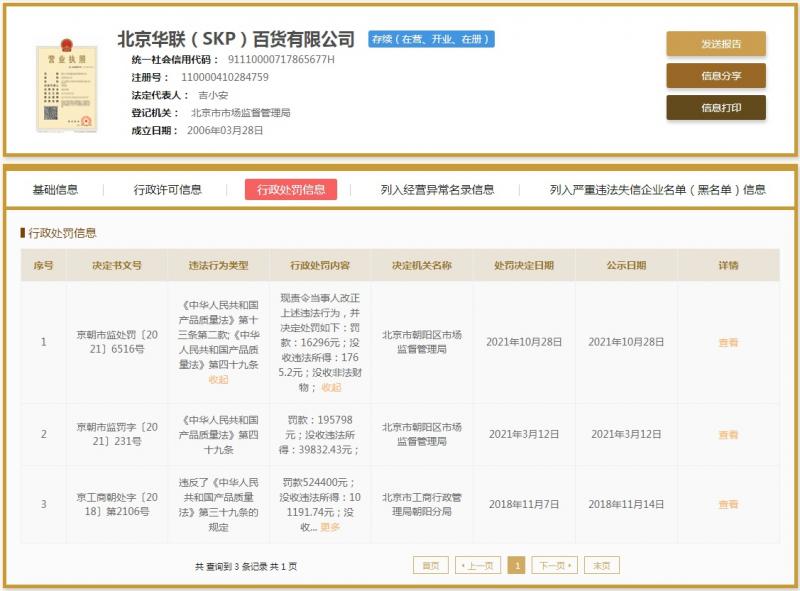The image size is (800, 591).
Task: Switch to the 行政许可信息 tab
Action: point(167,190)
